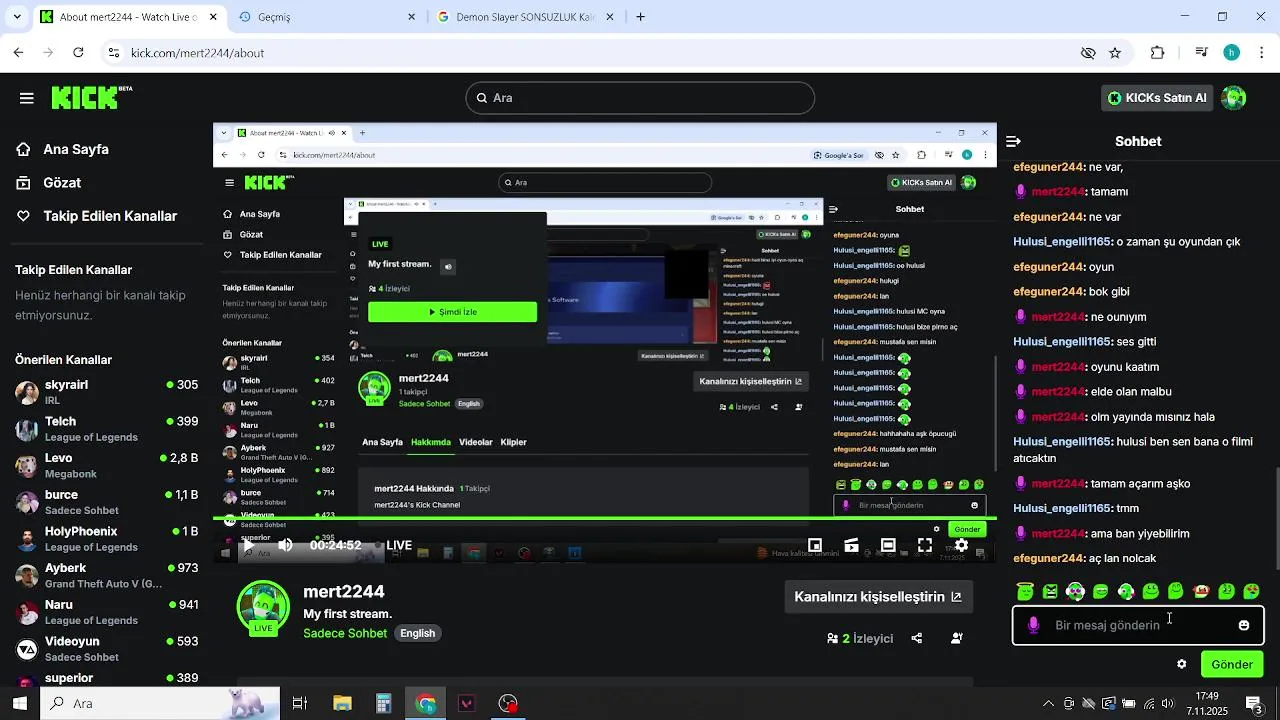Click the KICK beta logo
Image resolution: width=1280 pixels, height=720 pixels.
coord(91,97)
